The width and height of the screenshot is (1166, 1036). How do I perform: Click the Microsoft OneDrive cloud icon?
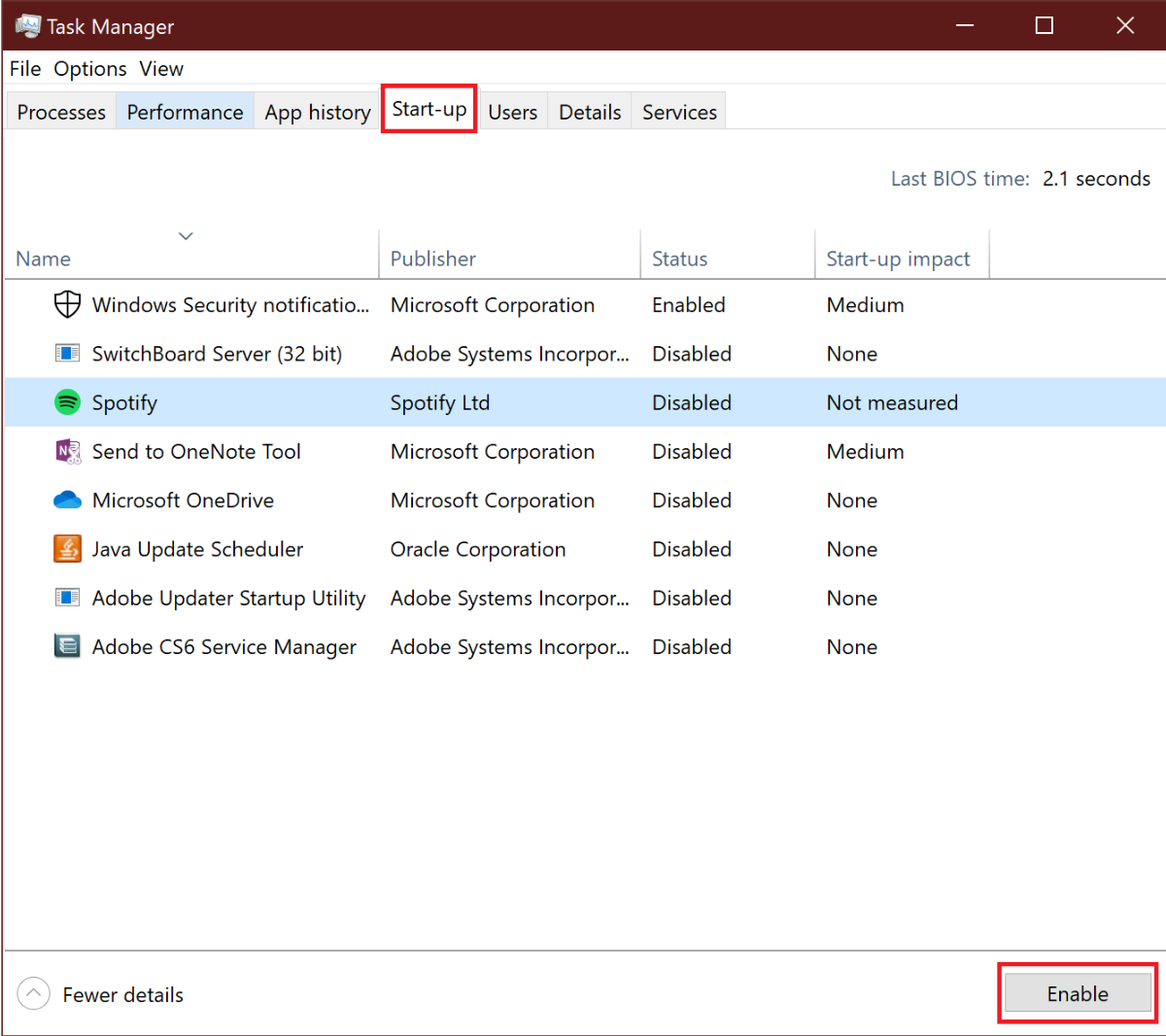click(x=67, y=501)
